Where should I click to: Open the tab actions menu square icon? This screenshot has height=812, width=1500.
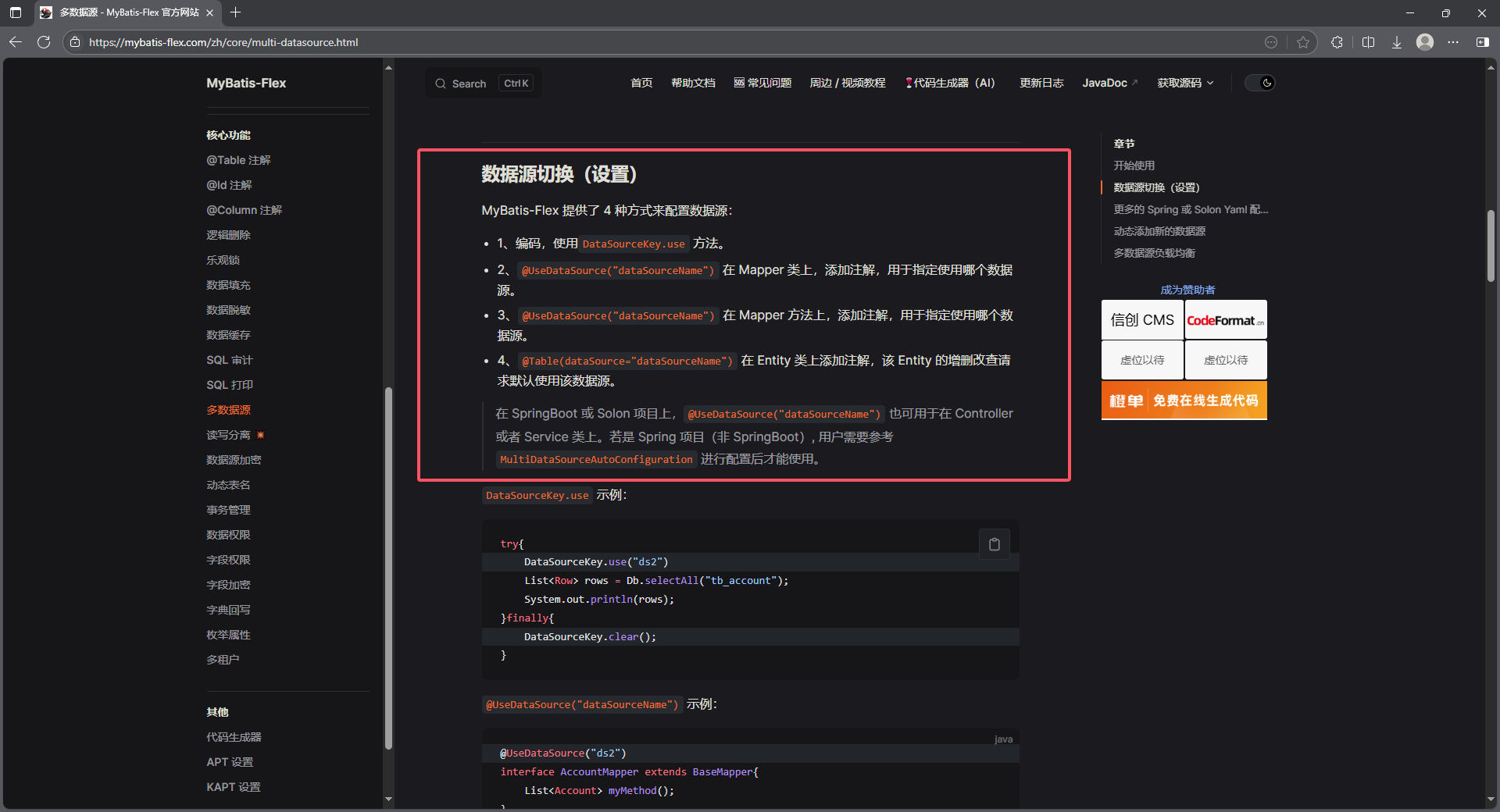click(15, 13)
